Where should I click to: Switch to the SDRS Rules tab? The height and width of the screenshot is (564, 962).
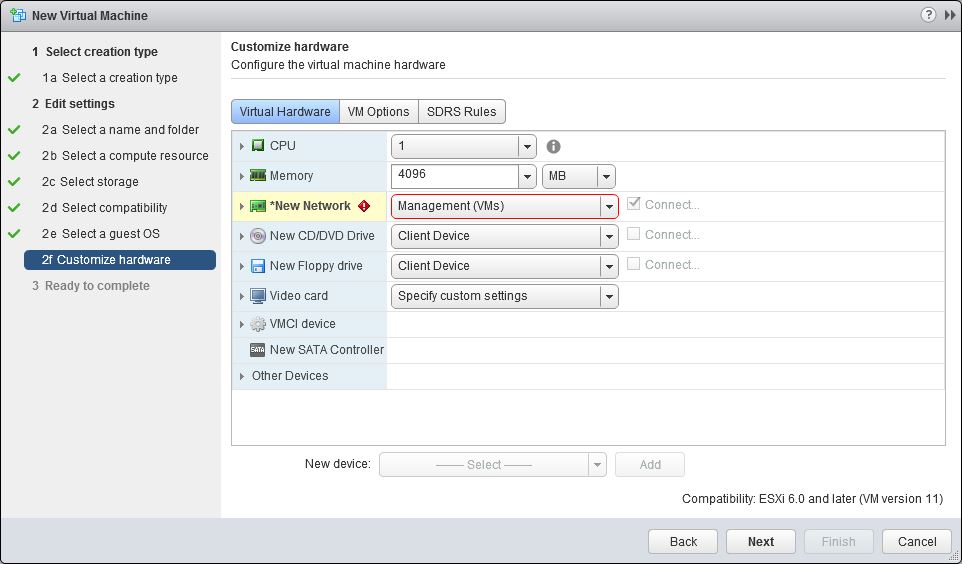point(462,112)
